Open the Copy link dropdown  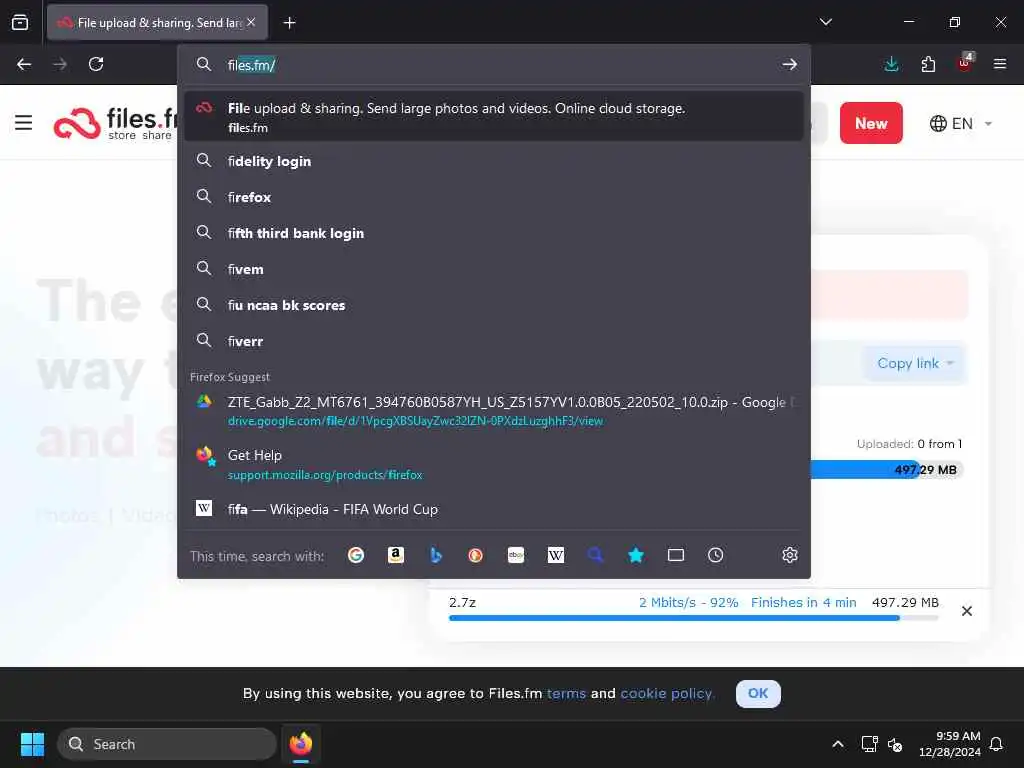click(x=915, y=363)
